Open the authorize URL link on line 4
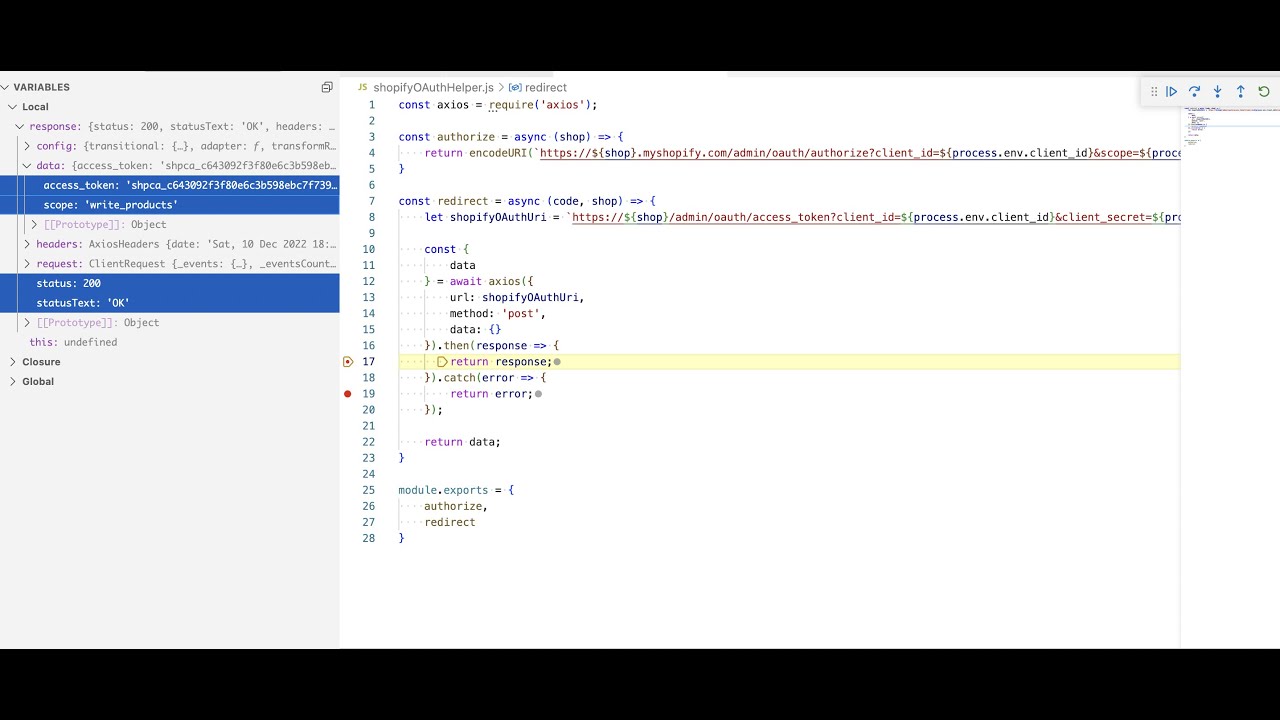The width and height of the screenshot is (1280, 720). pyautogui.click(x=859, y=153)
